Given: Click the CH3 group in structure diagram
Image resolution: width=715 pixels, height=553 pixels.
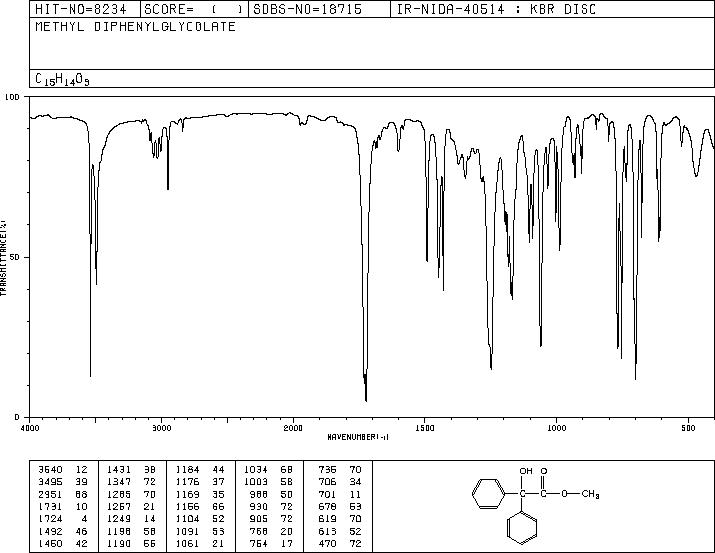Looking at the screenshot, I should pos(591,494).
